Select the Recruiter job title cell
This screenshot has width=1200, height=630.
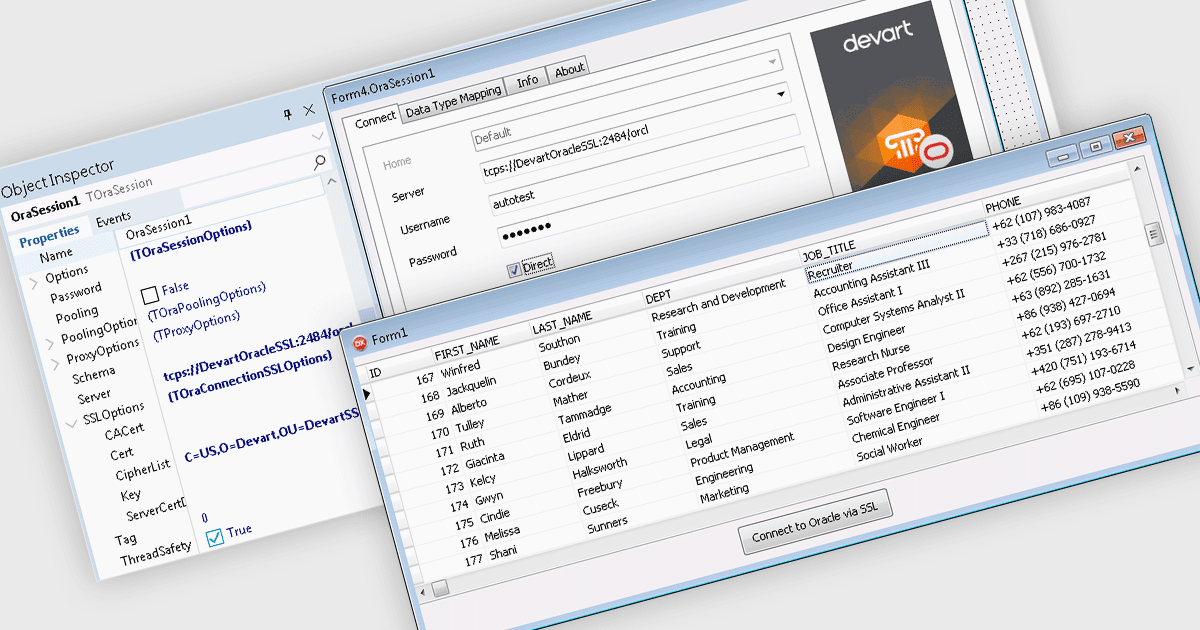click(x=896, y=250)
